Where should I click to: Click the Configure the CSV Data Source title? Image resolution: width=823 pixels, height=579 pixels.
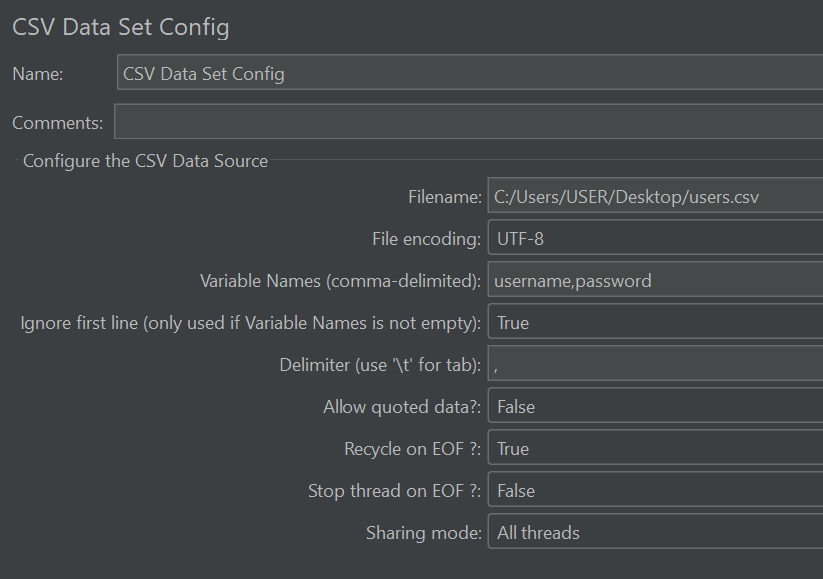pos(145,160)
